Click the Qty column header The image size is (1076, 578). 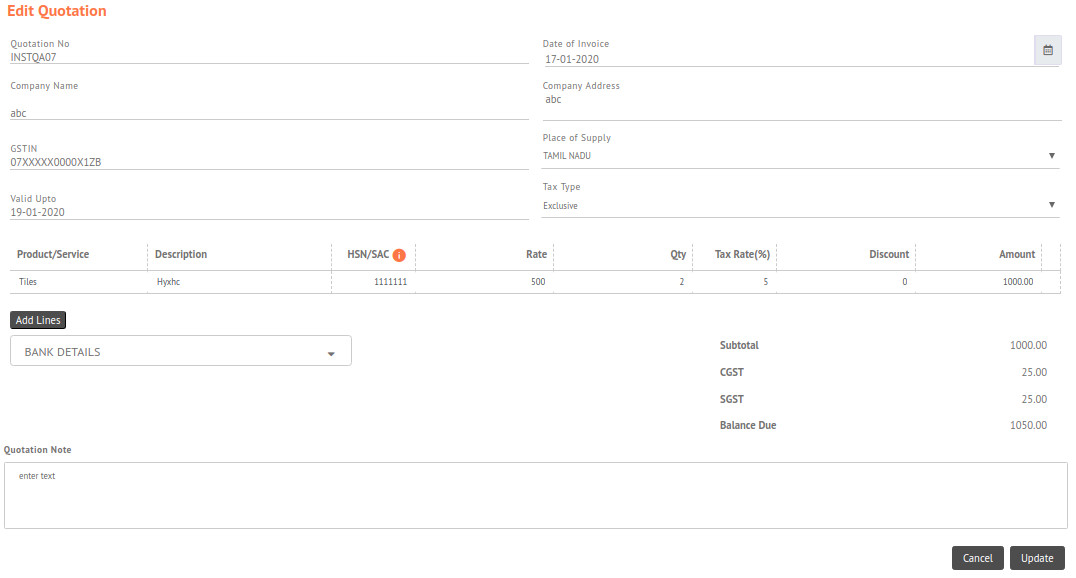tap(678, 255)
